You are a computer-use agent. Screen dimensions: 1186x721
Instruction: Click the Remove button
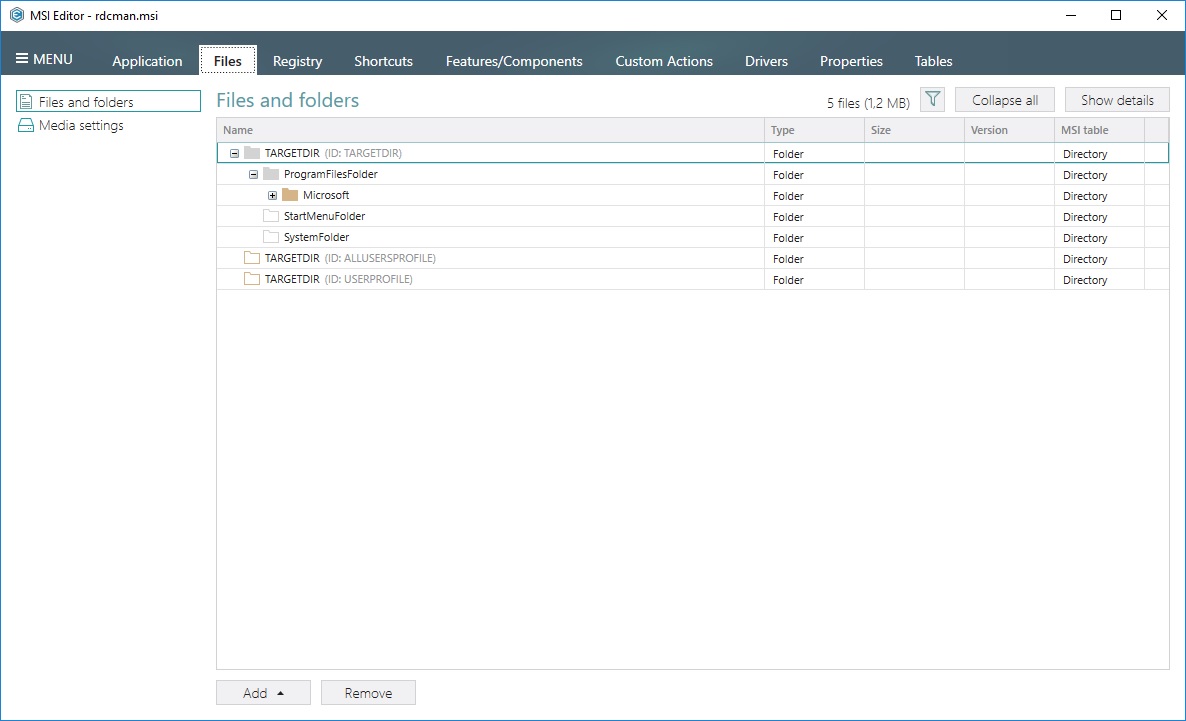368,693
